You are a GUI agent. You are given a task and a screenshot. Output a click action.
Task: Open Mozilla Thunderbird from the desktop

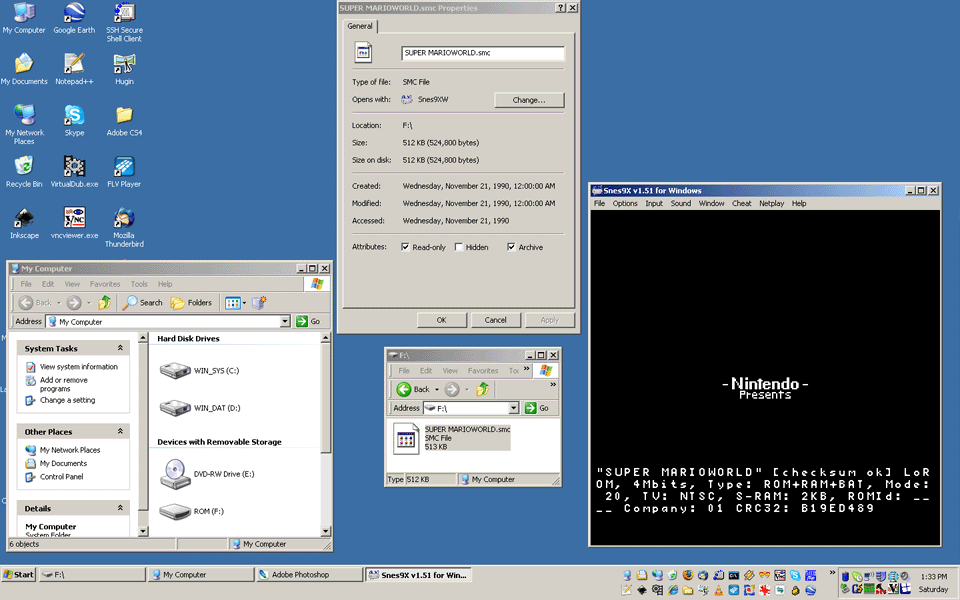point(124,218)
